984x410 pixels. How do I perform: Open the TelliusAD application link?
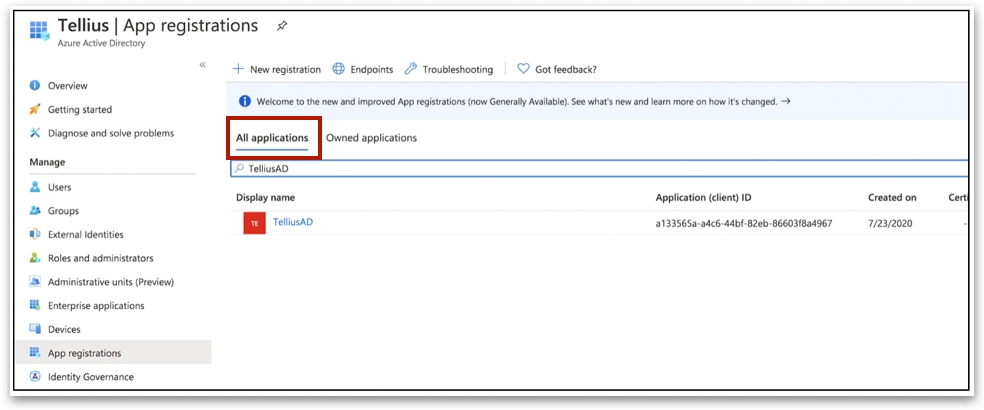point(292,222)
